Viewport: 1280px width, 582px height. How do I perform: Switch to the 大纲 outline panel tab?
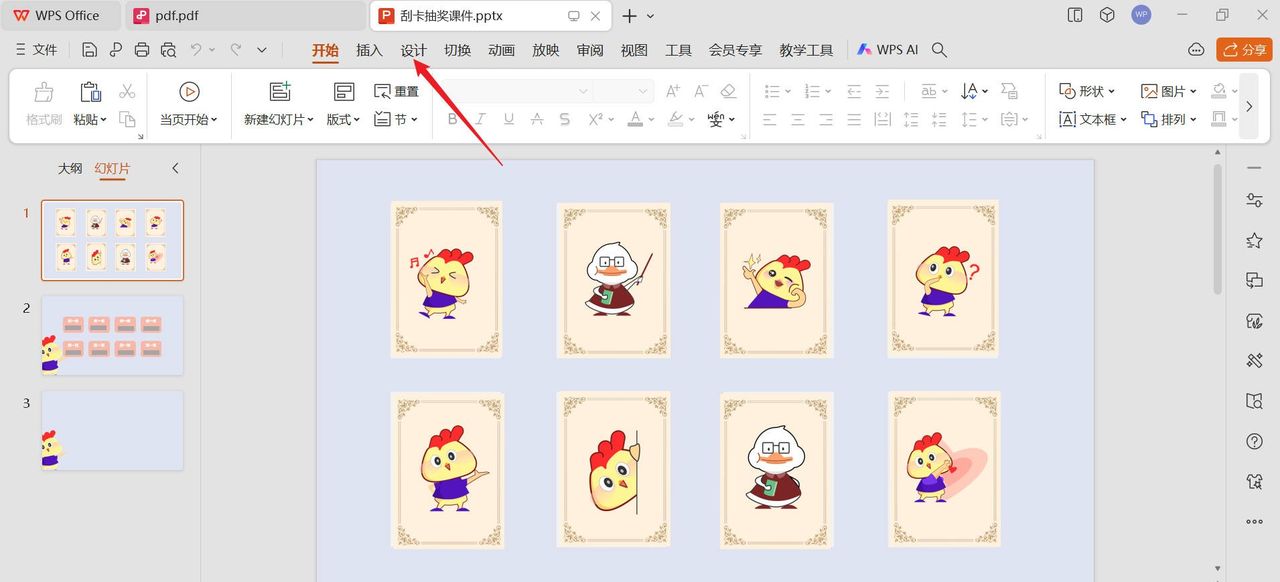[70, 168]
